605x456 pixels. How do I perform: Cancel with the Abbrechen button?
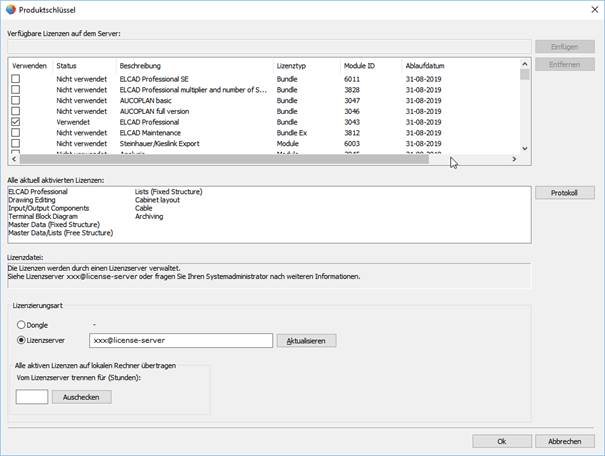[564, 441]
